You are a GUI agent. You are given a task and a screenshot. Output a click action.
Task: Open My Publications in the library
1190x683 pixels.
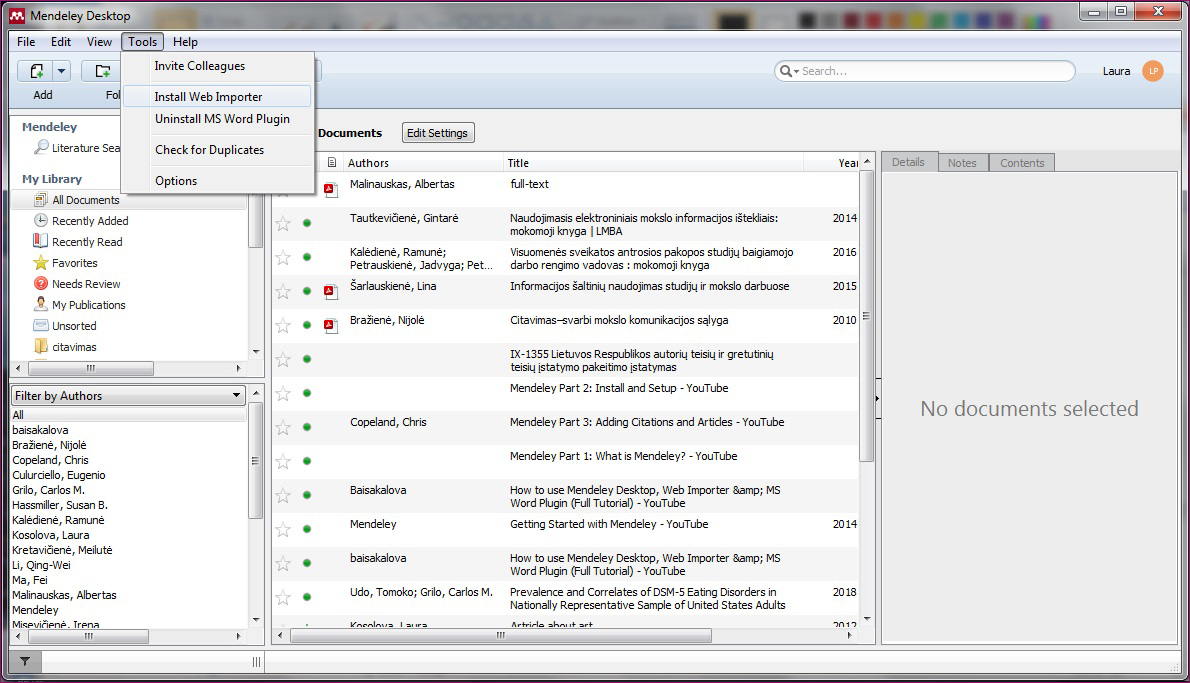[x=88, y=305]
